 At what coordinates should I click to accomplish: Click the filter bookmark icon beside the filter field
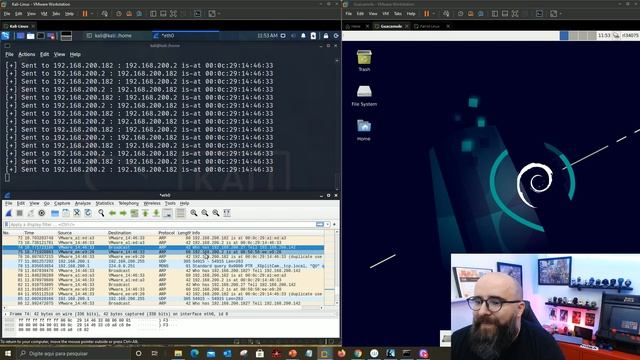click(6, 224)
